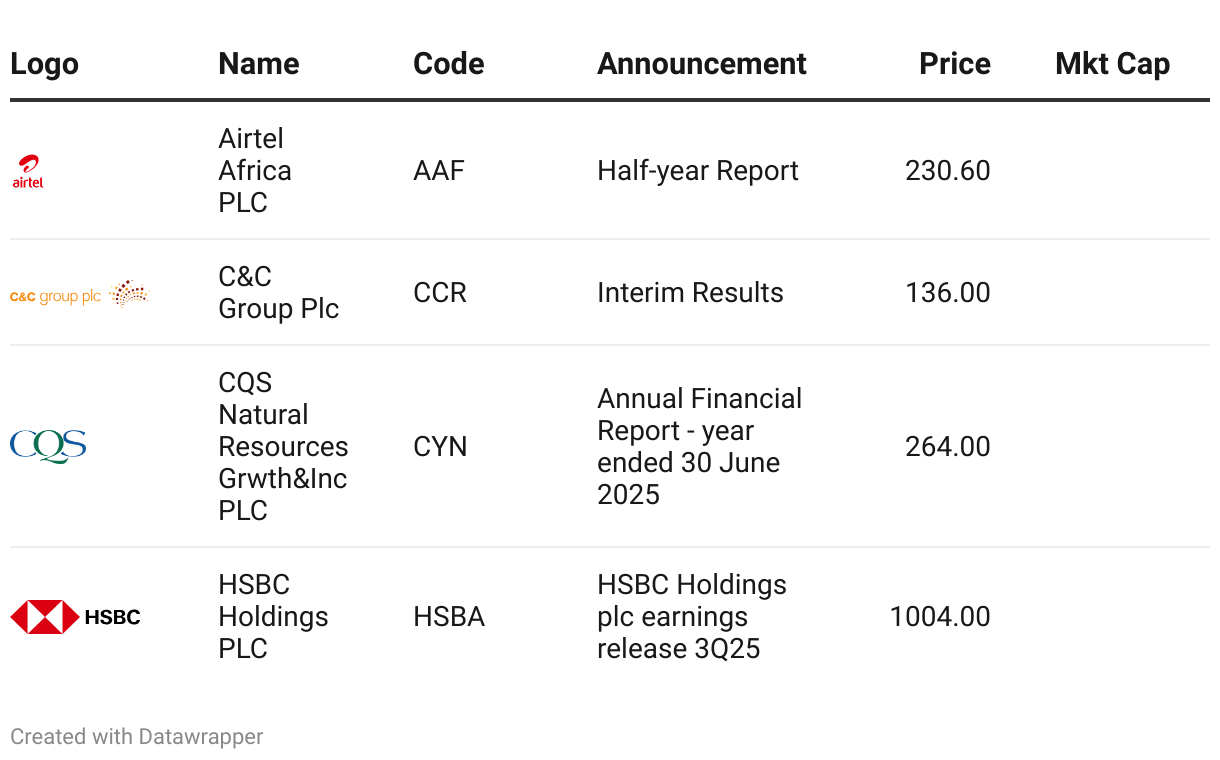Click the CYN ticker code

[x=440, y=446]
